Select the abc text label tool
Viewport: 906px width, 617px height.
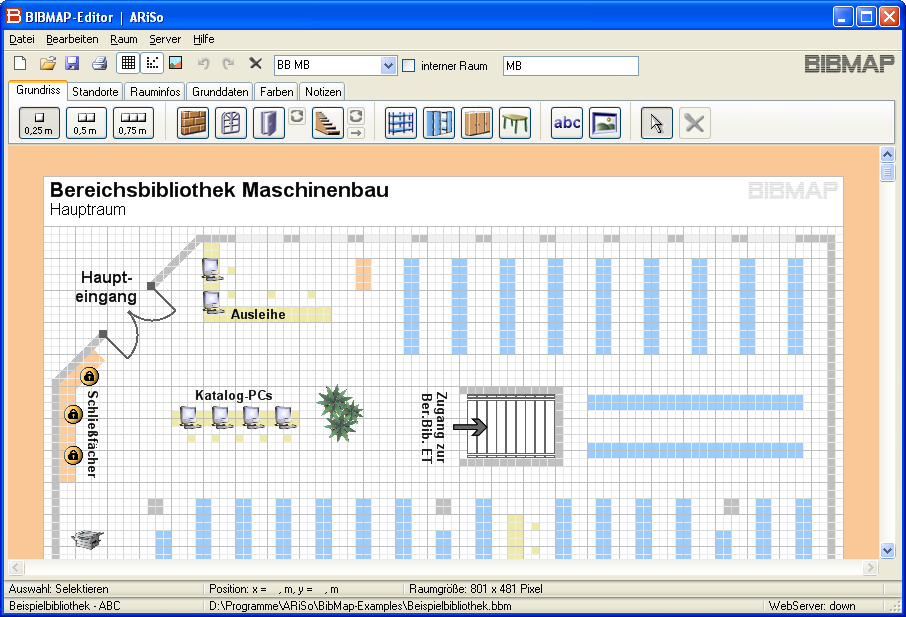[567, 123]
